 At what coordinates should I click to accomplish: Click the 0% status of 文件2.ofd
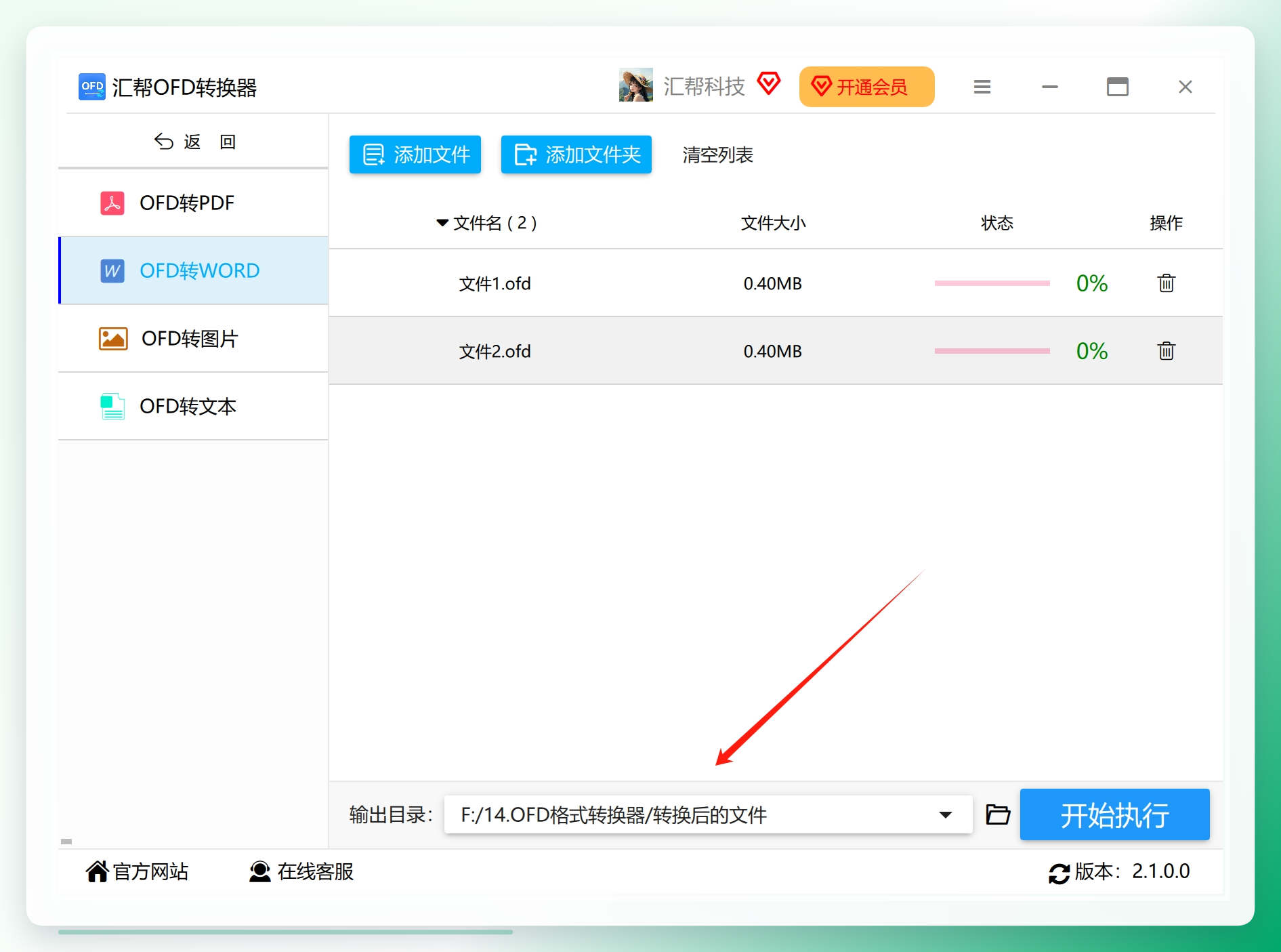coord(1092,351)
